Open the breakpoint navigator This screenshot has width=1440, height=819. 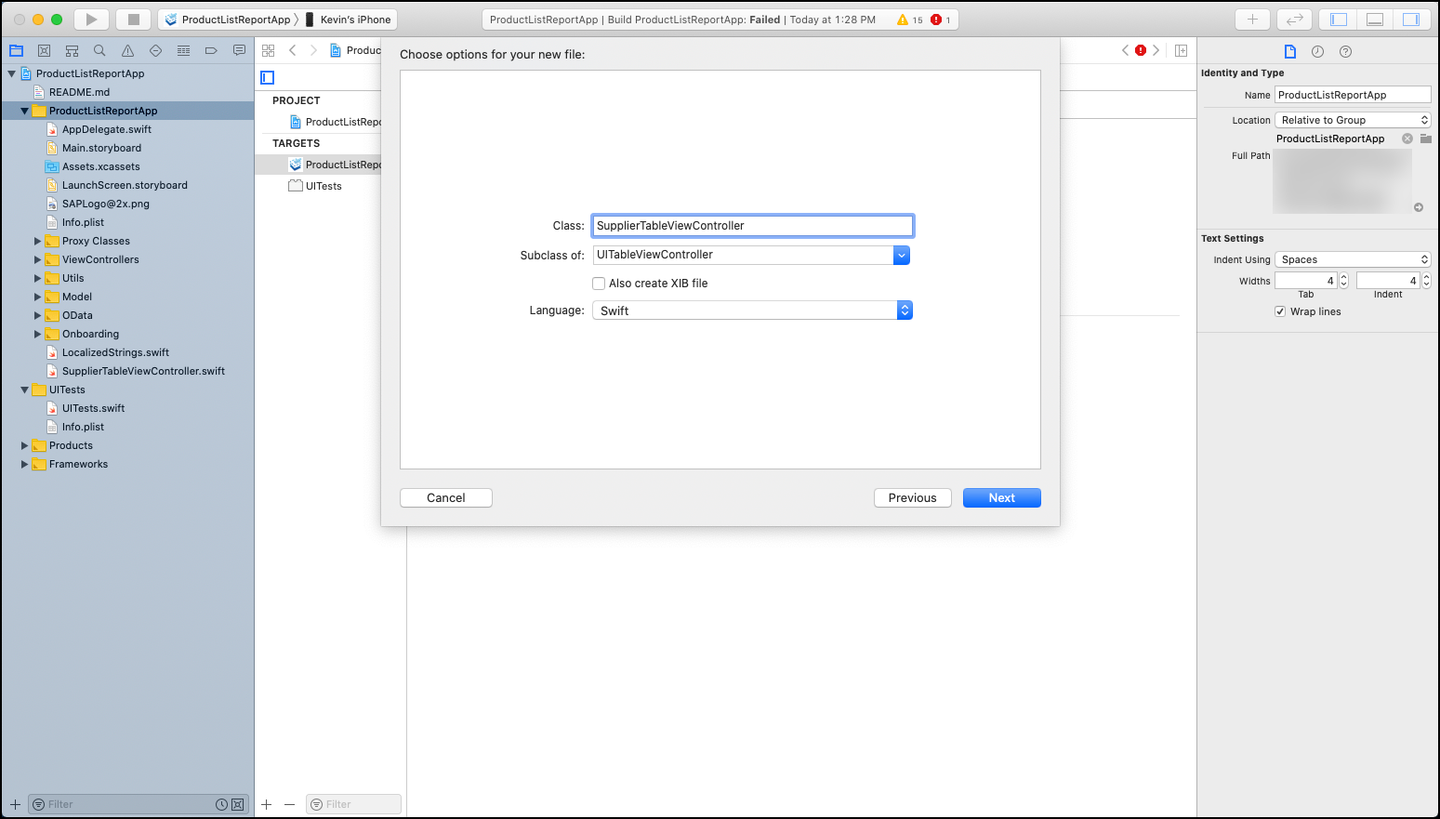pos(211,50)
